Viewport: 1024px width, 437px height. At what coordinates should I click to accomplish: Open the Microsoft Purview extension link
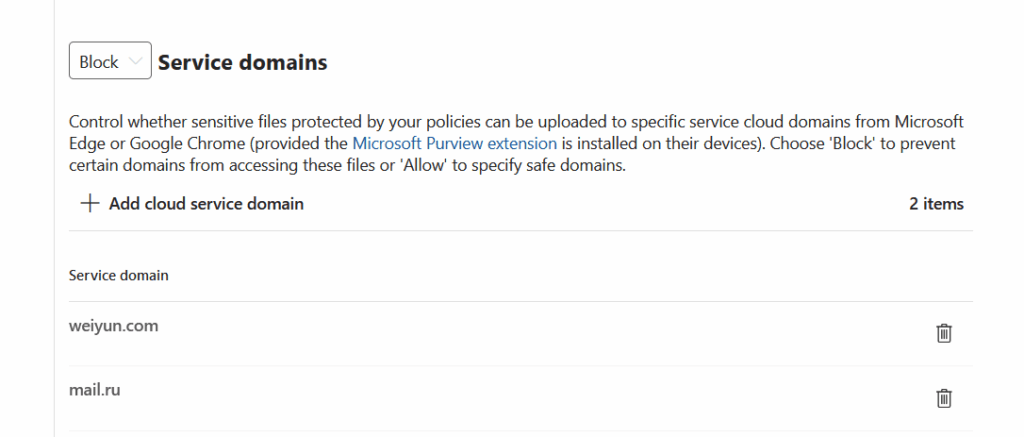[455, 143]
